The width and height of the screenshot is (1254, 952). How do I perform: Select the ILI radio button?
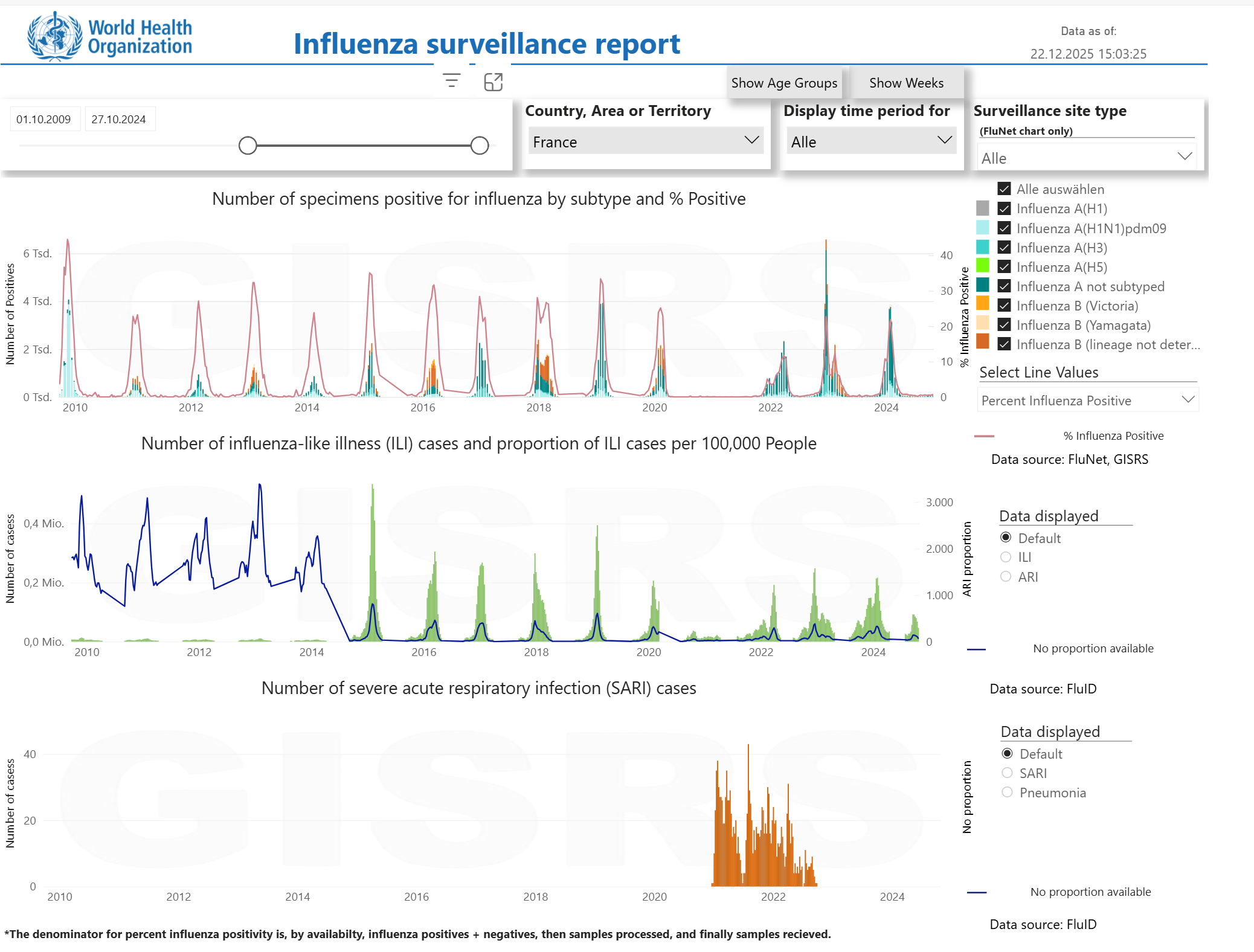click(x=1006, y=557)
